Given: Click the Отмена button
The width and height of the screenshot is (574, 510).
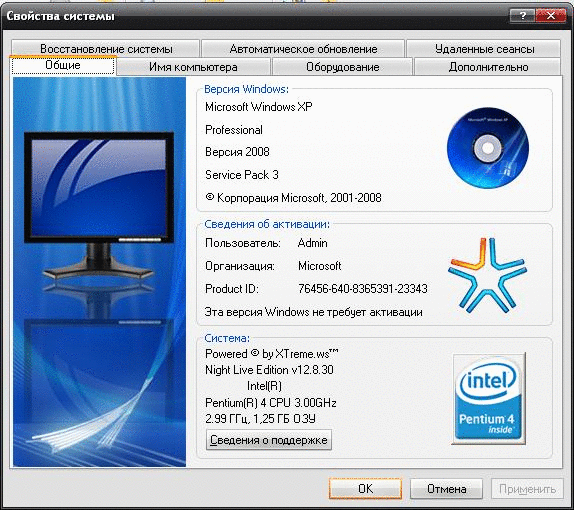Looking at the screenshot, I should 446,489.
